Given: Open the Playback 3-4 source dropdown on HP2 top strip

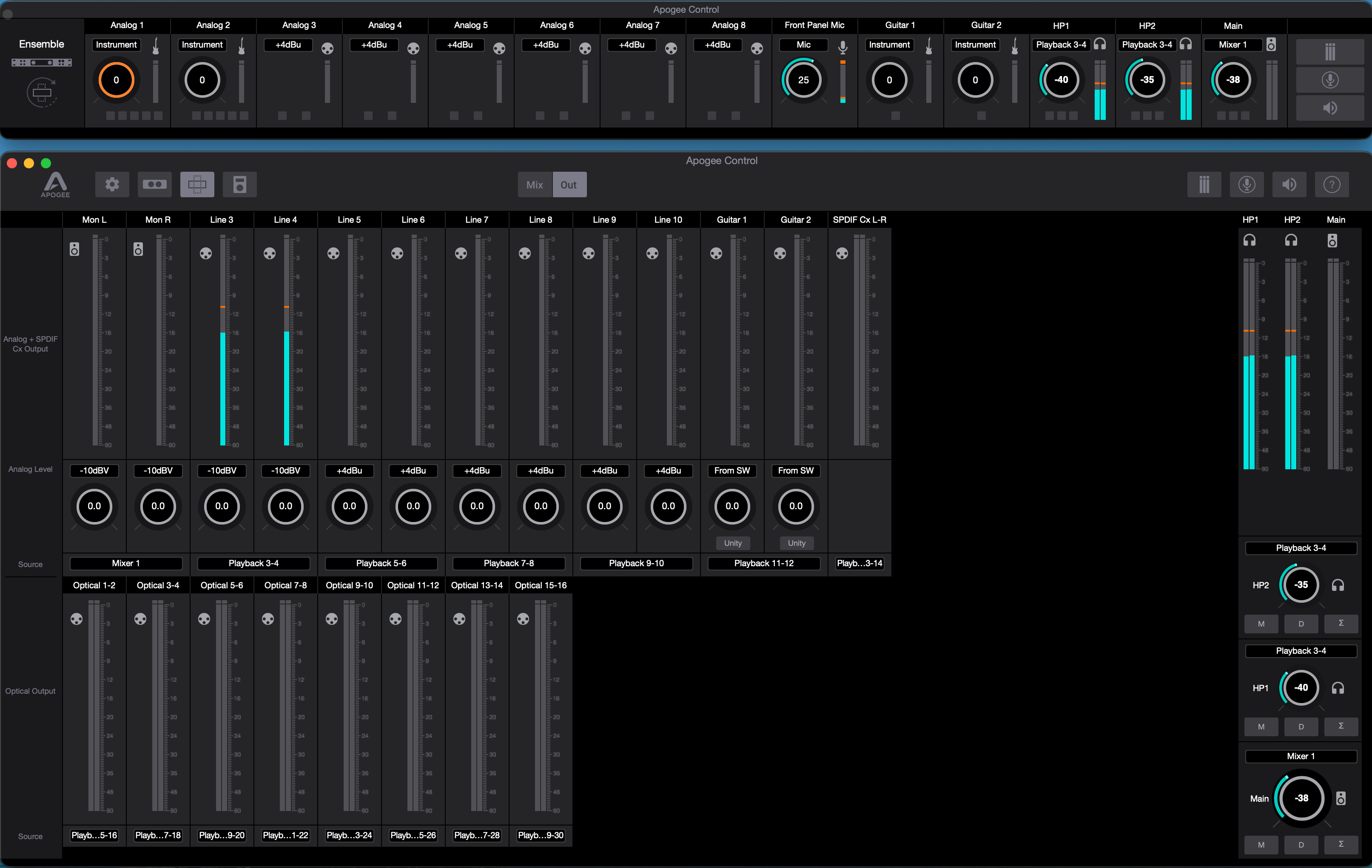Looking at the screenshot, I should [1147, 45].
